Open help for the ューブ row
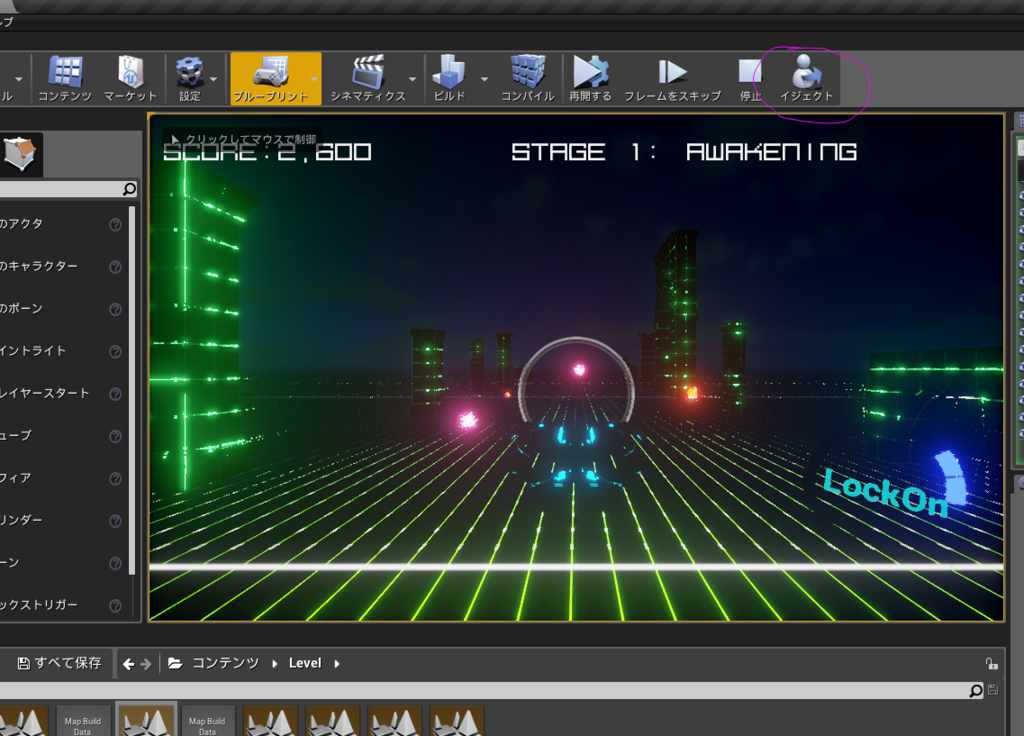The image size is (1024, 736). [x=116, y=436]
